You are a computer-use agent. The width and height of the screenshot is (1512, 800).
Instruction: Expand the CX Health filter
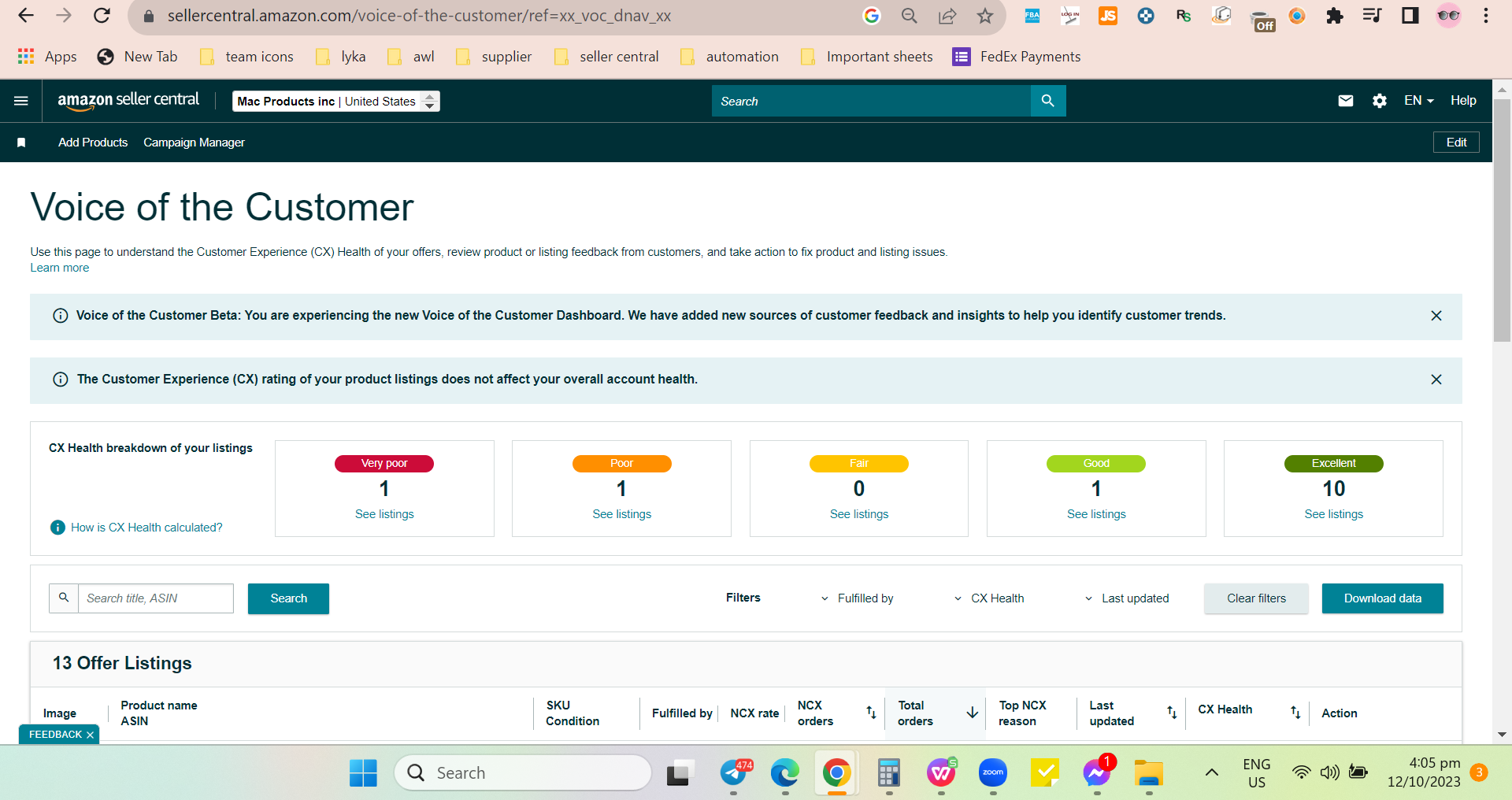click(989, 598)
